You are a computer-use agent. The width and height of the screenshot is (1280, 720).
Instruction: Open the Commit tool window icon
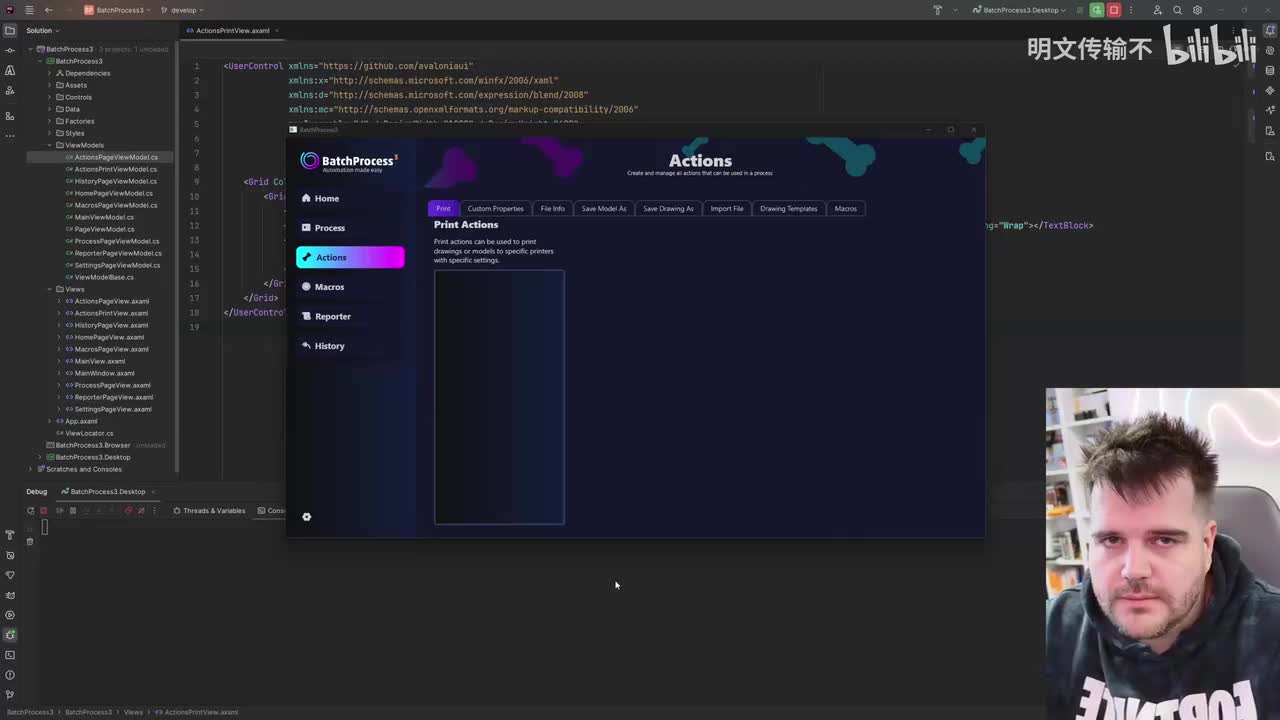(10, 50)
